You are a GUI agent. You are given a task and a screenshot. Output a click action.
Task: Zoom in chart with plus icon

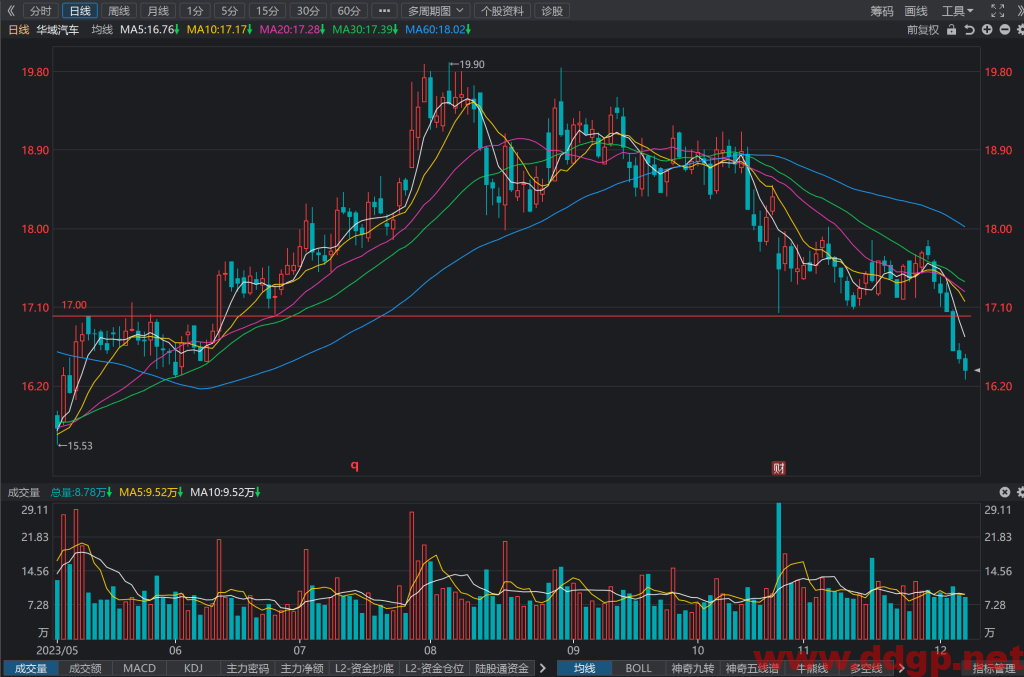coord(987,30)
